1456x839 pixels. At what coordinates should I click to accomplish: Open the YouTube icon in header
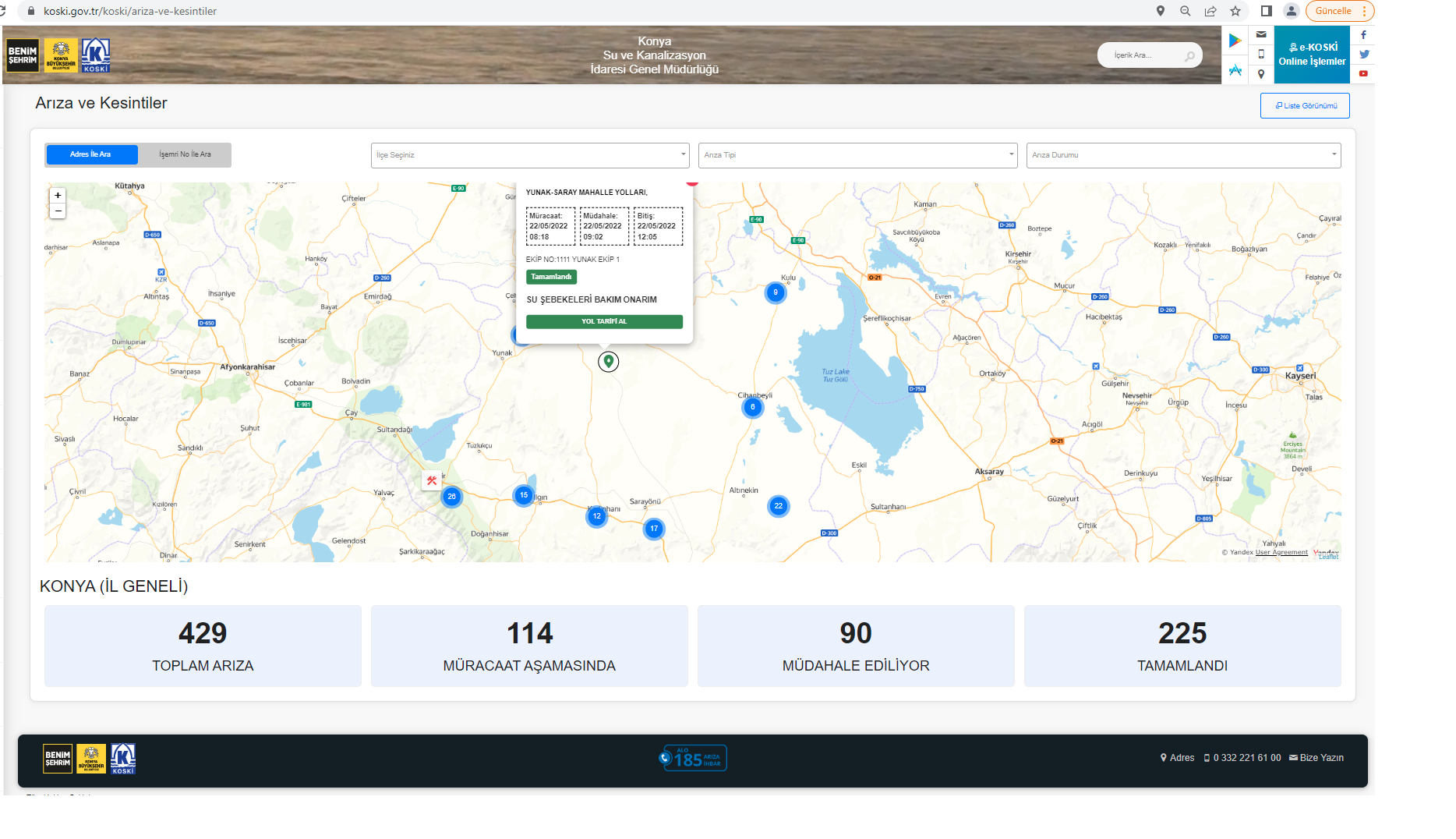pos(1363,74)
